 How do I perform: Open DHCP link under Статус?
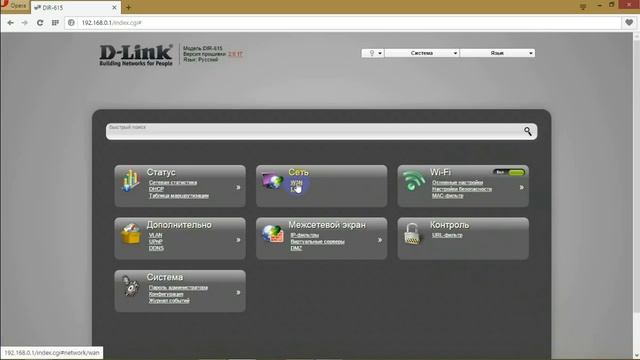(x=156, y=189)
